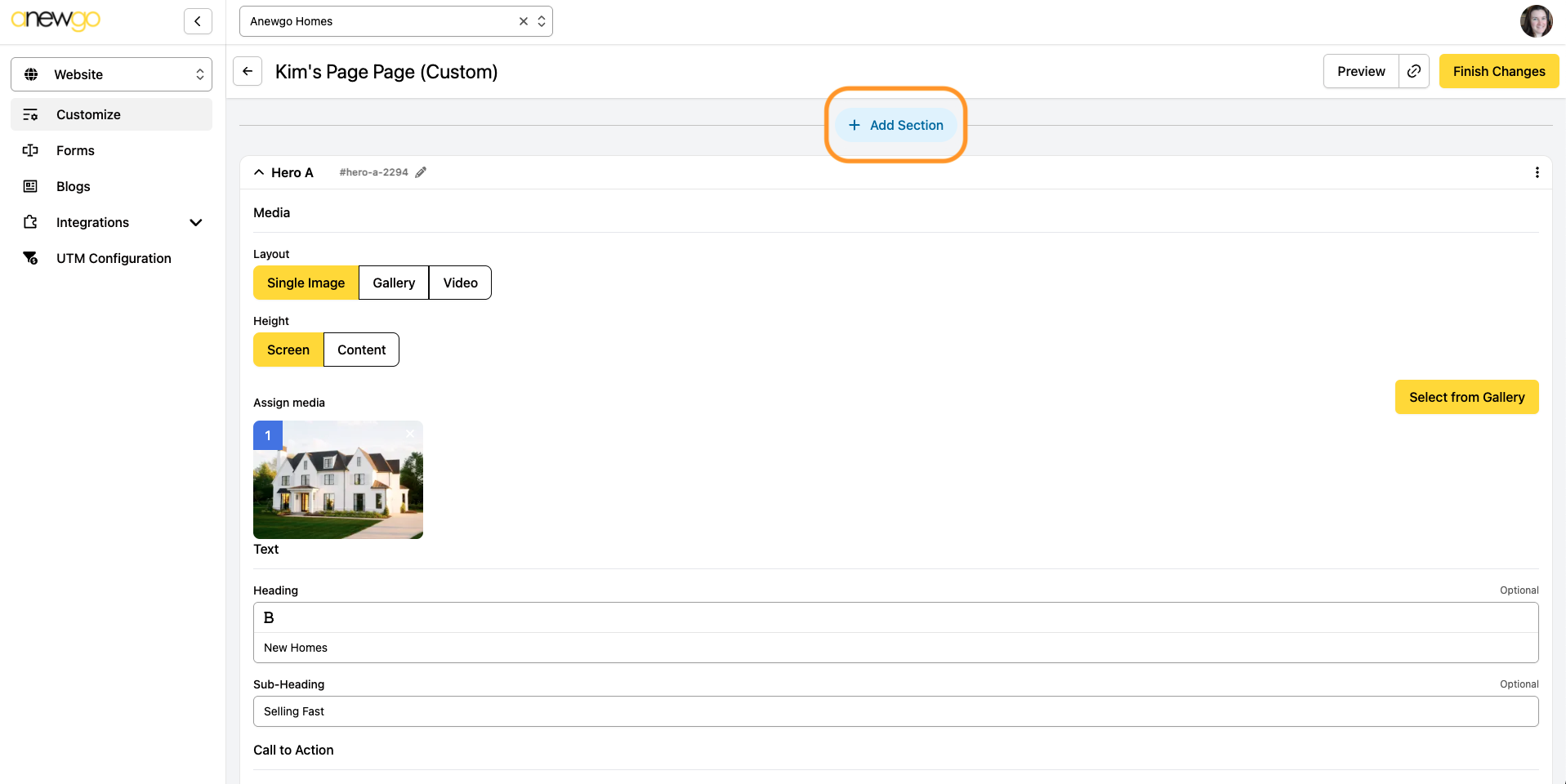This screenshot has height=784, width=1566.
Task: Click the Anewgo logo
Action: [x=56, y=20]
